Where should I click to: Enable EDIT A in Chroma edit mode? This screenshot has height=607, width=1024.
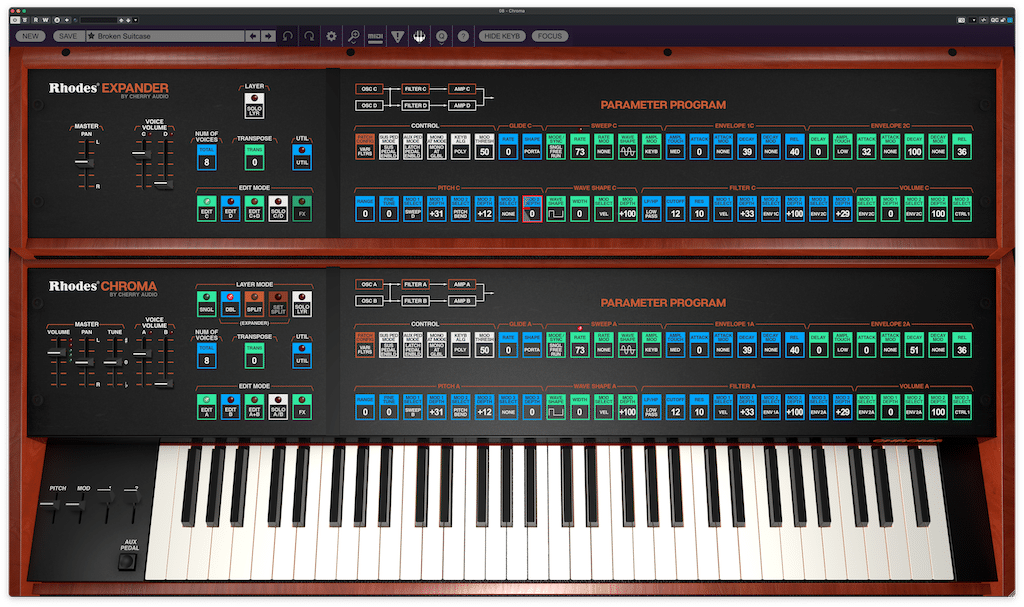coord(206,406)
